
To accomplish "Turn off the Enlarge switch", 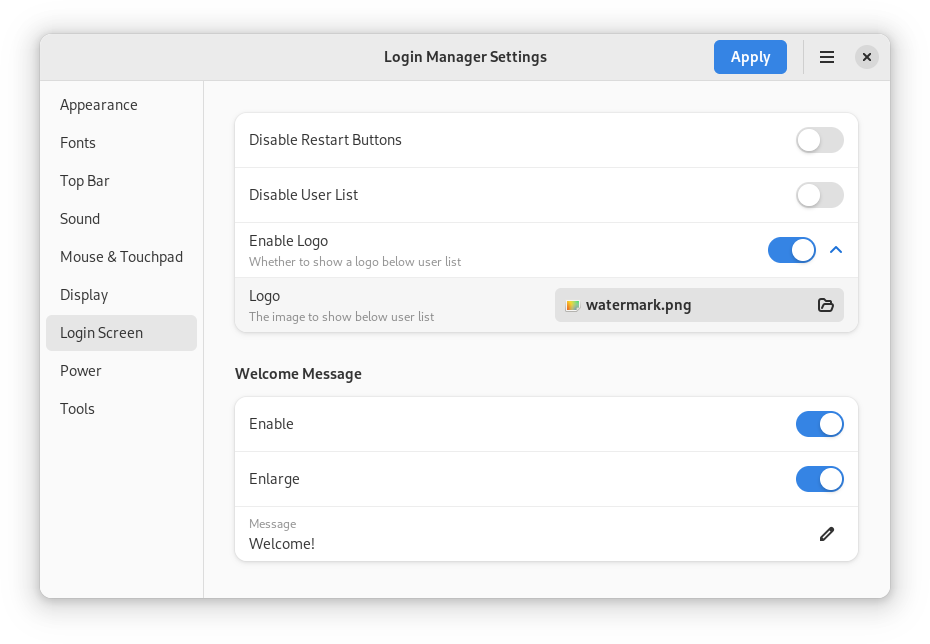I will click(x=819, y=479).
